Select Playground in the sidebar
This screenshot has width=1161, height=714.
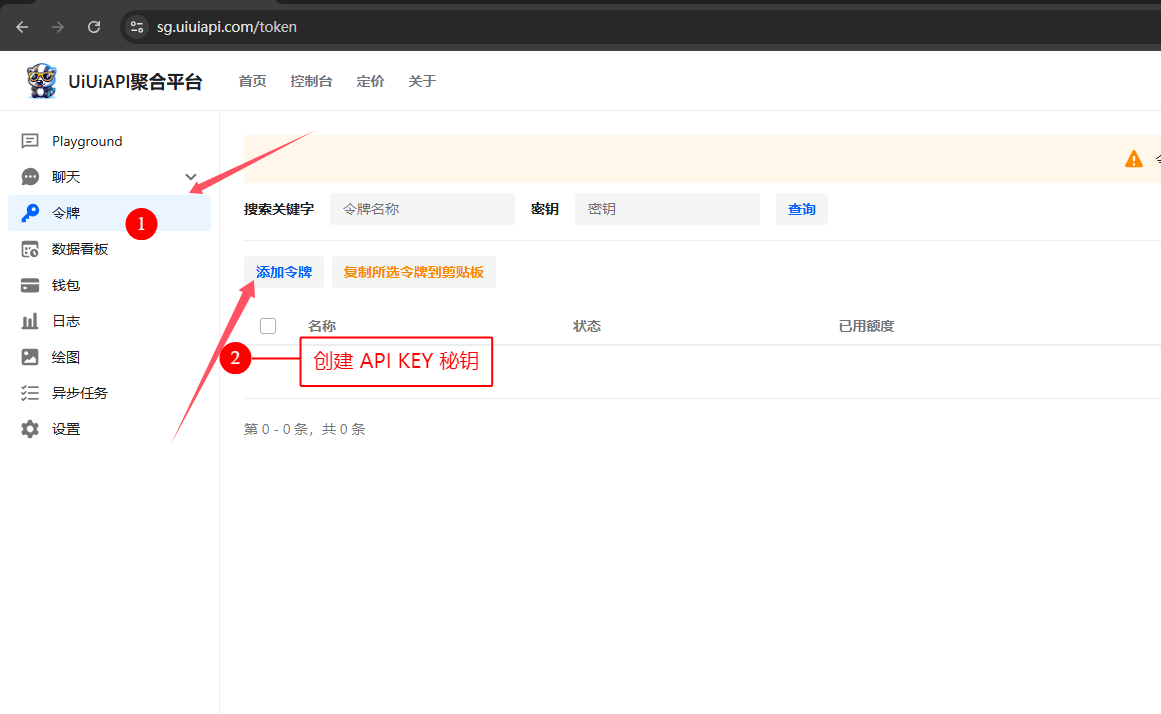[x=110, y=141]
